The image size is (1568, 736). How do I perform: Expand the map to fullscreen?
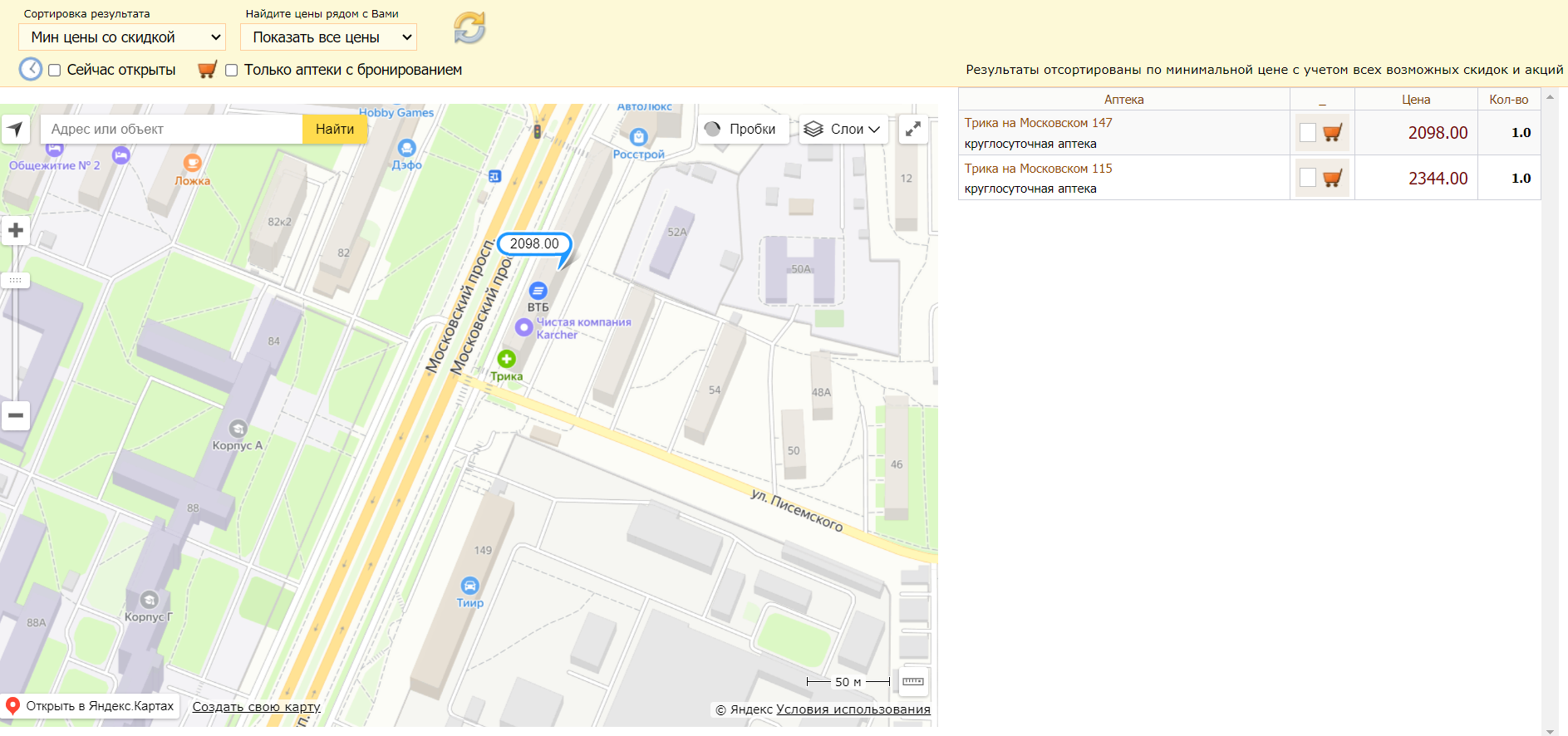[x=913, y=129]
